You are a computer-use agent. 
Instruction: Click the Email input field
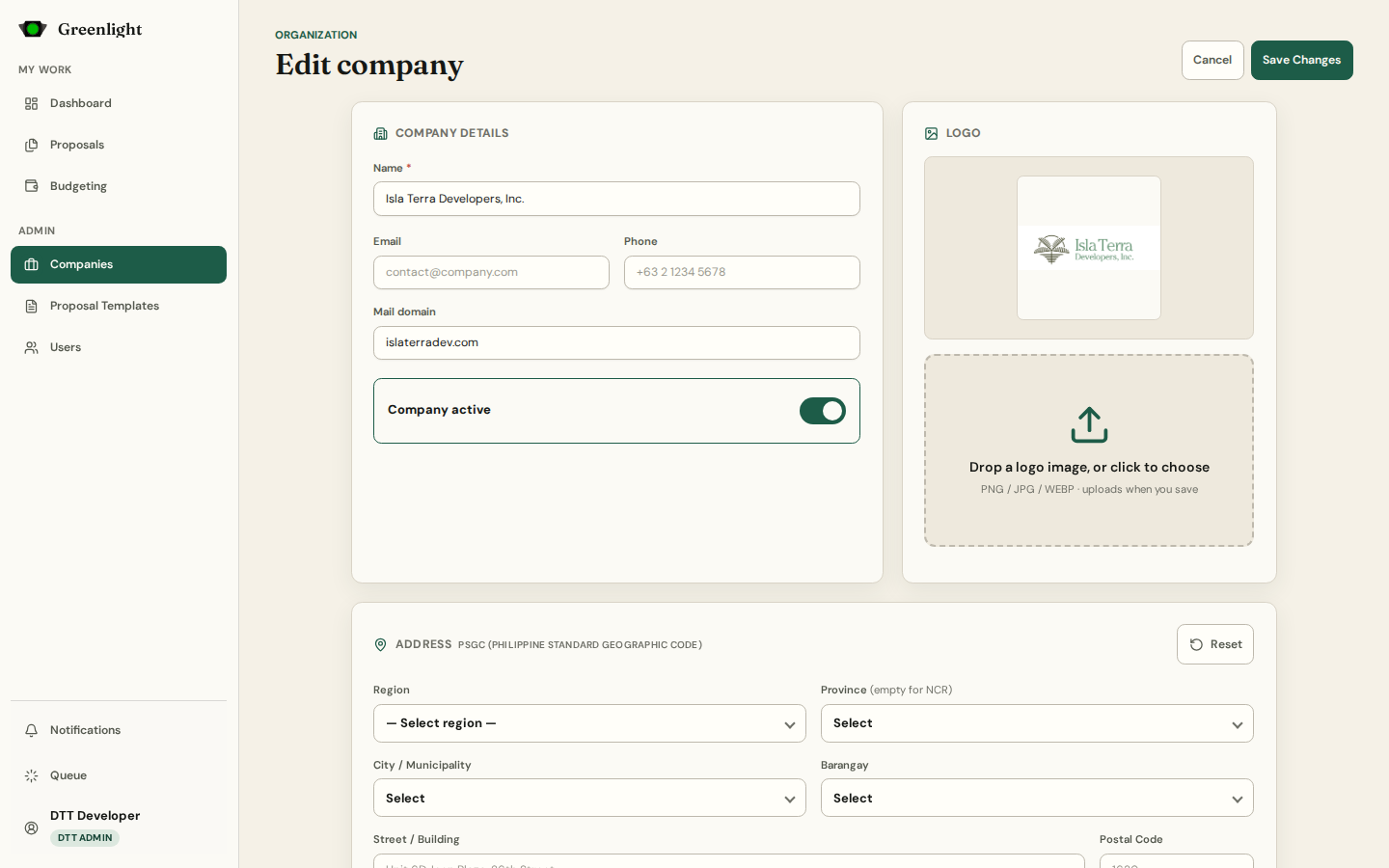[491, 272]
